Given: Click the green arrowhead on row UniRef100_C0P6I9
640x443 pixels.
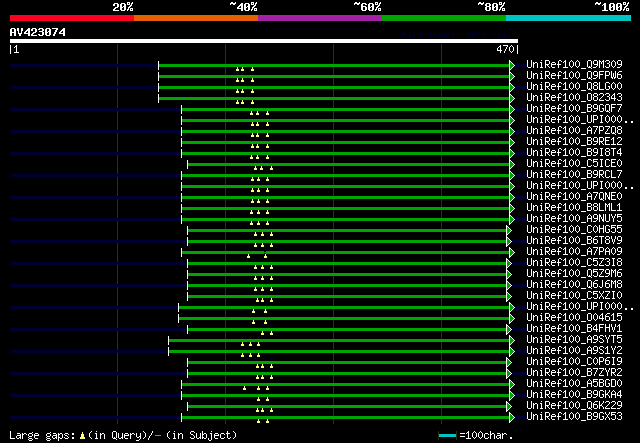Looking at the screenshot, I should coord(509,363).
